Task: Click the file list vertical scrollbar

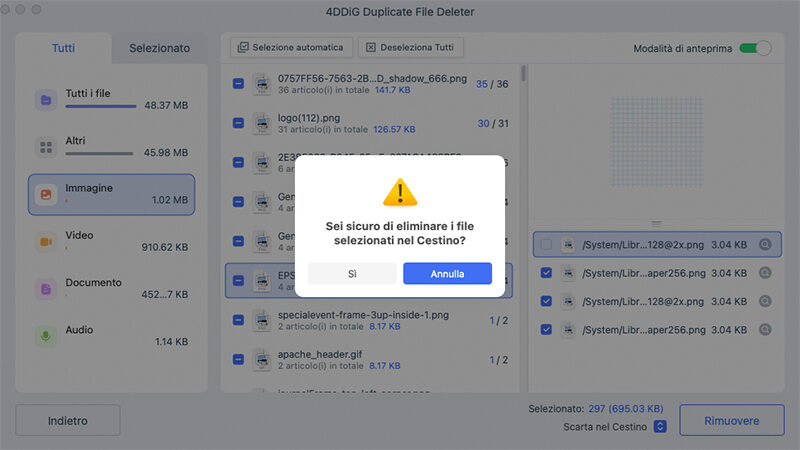Action: click(x=523, y=73)
